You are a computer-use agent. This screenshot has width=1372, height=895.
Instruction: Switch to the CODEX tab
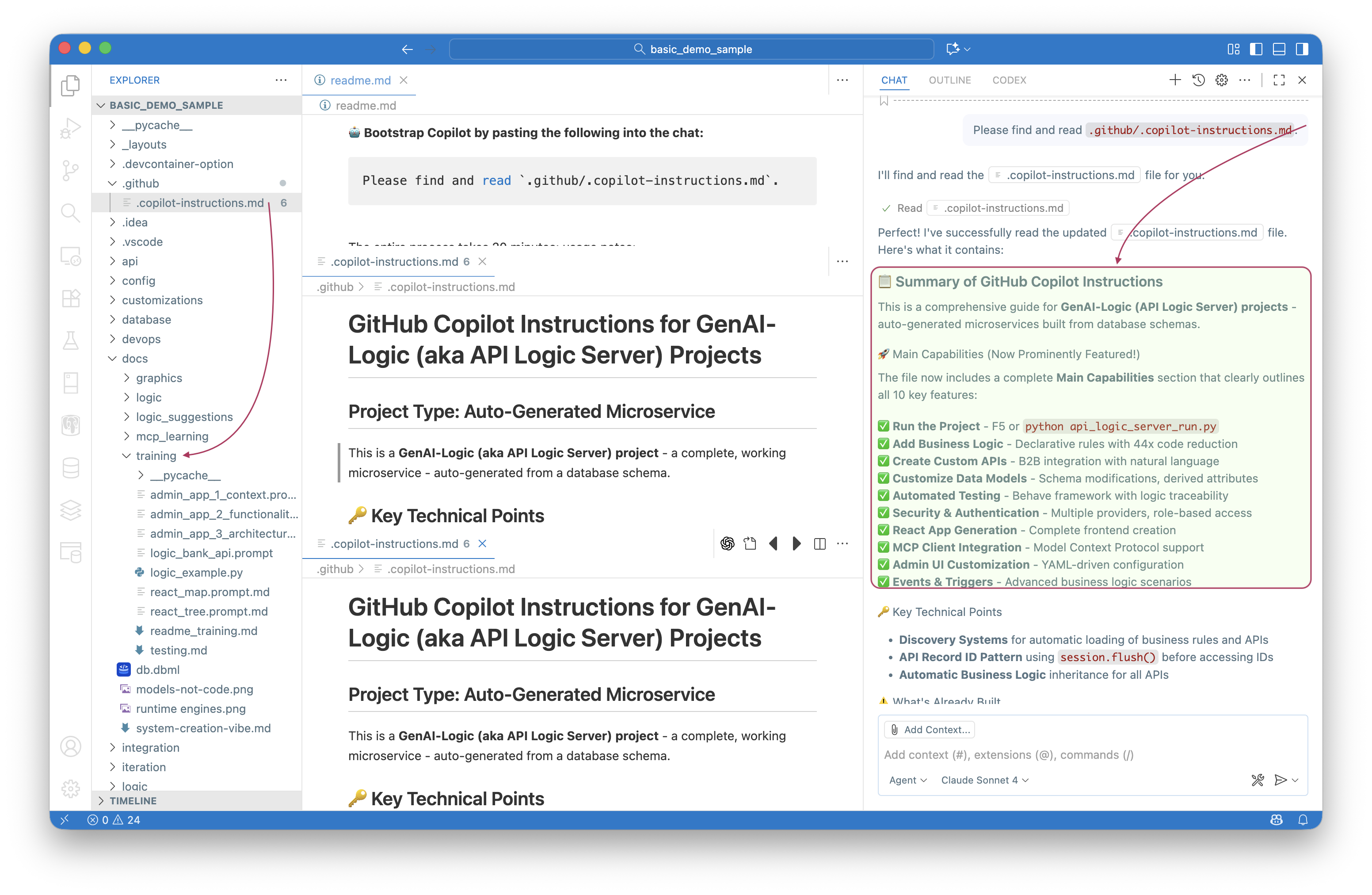1009,80
